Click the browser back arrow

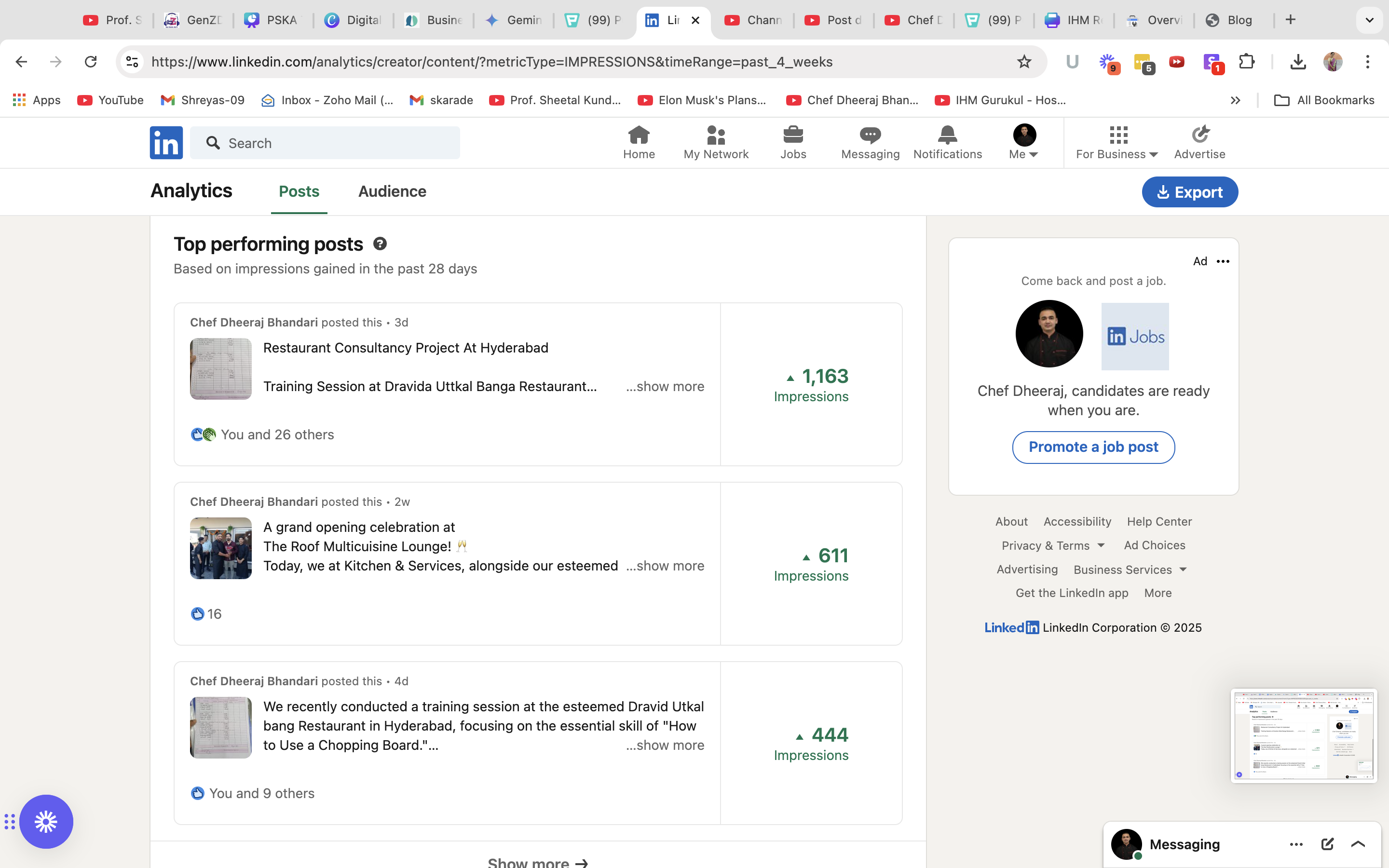21,61
